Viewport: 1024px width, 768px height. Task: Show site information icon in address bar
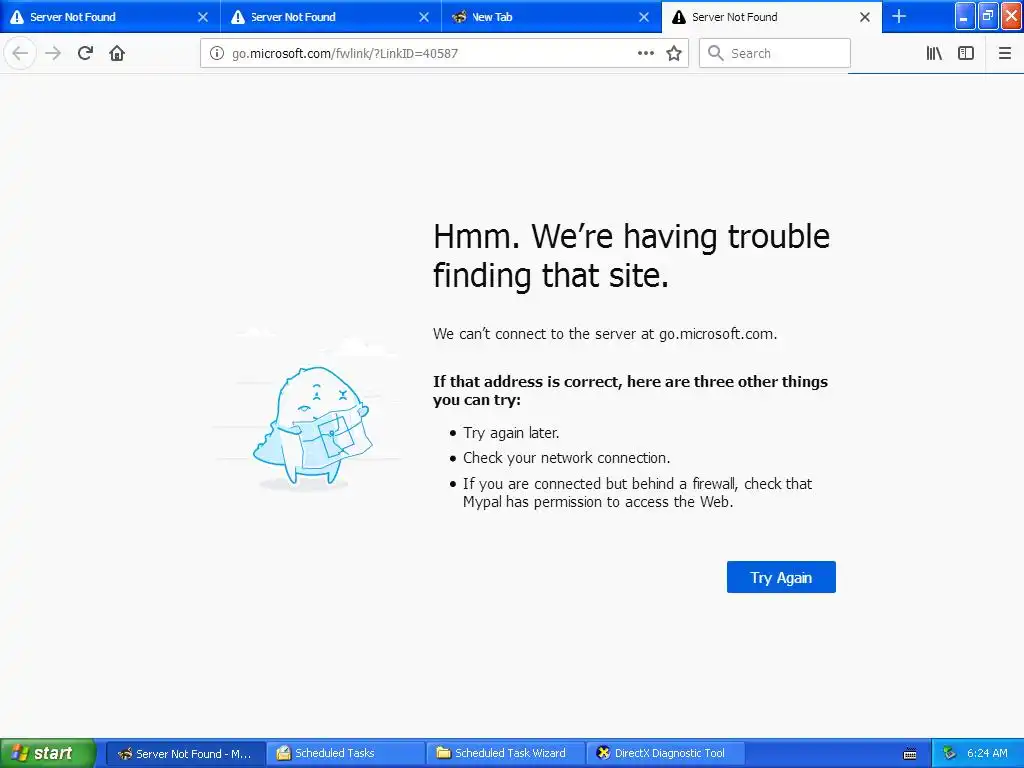[x=217, y=54]
